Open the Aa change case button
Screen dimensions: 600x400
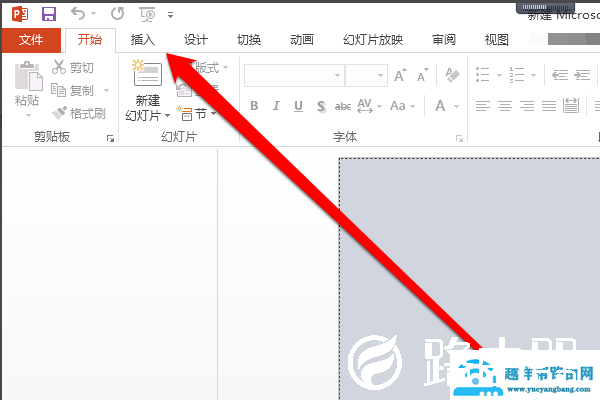[x=402, y=106]
